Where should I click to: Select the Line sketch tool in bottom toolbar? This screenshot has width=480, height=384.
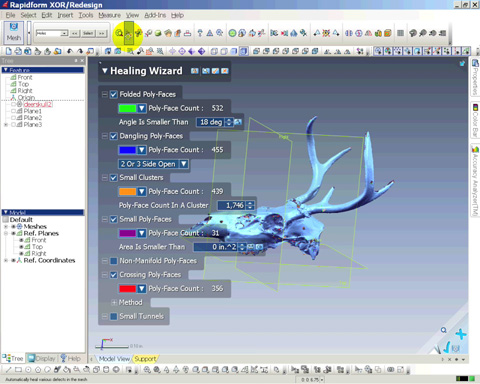(9, 370)
